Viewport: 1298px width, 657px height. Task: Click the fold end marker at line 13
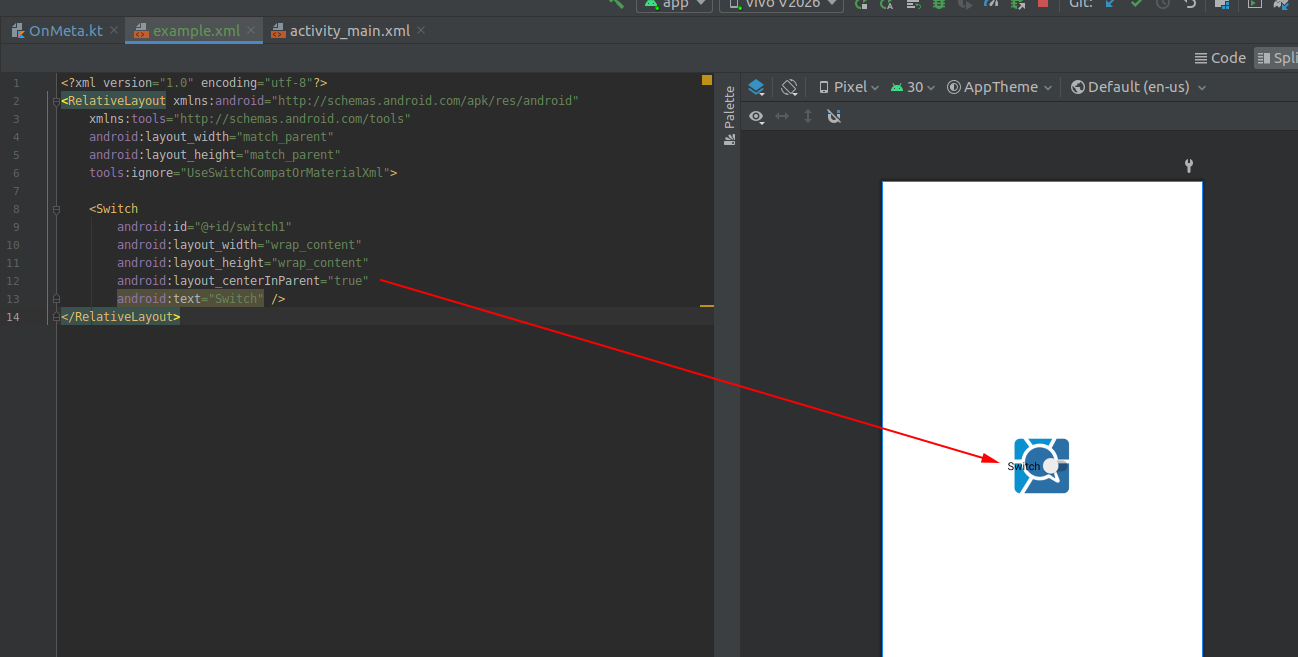(56, 299)
